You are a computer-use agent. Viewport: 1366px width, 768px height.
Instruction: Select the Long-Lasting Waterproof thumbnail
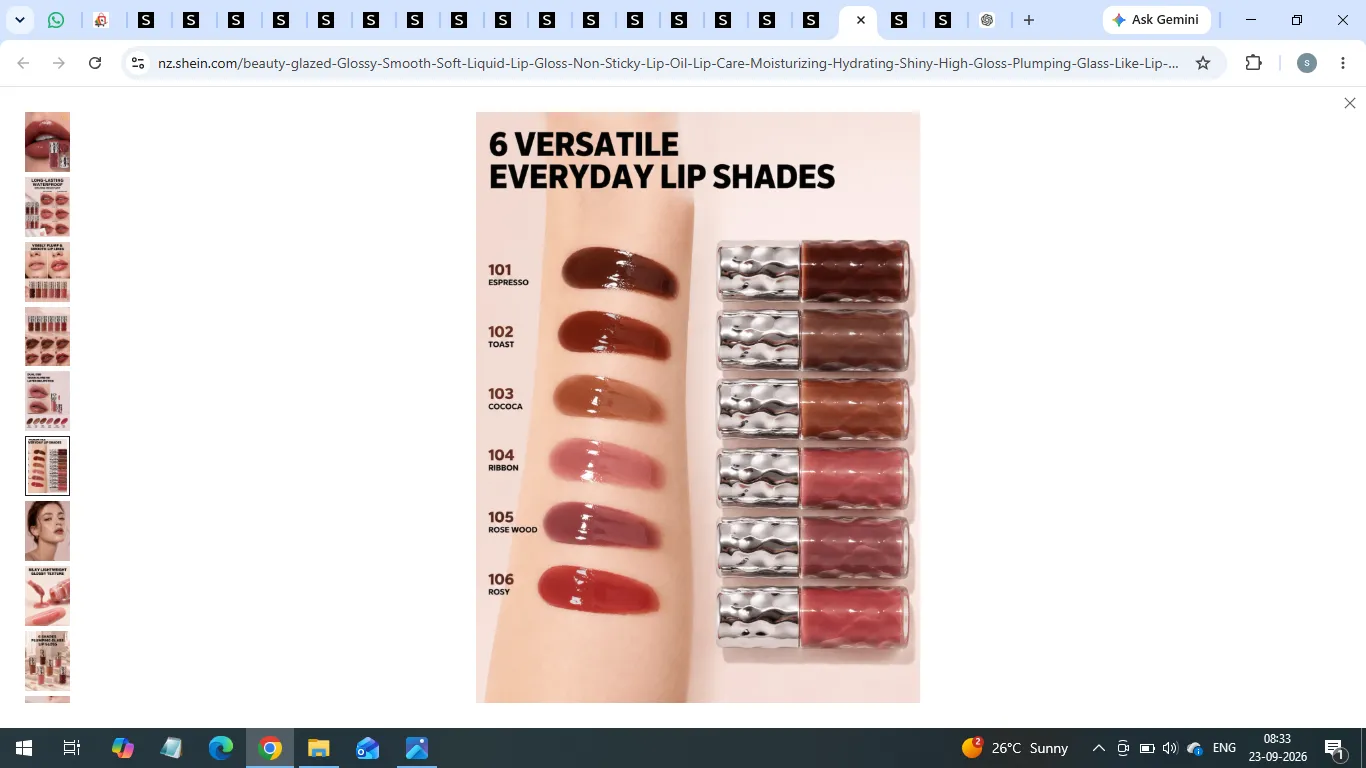[47, 207]
